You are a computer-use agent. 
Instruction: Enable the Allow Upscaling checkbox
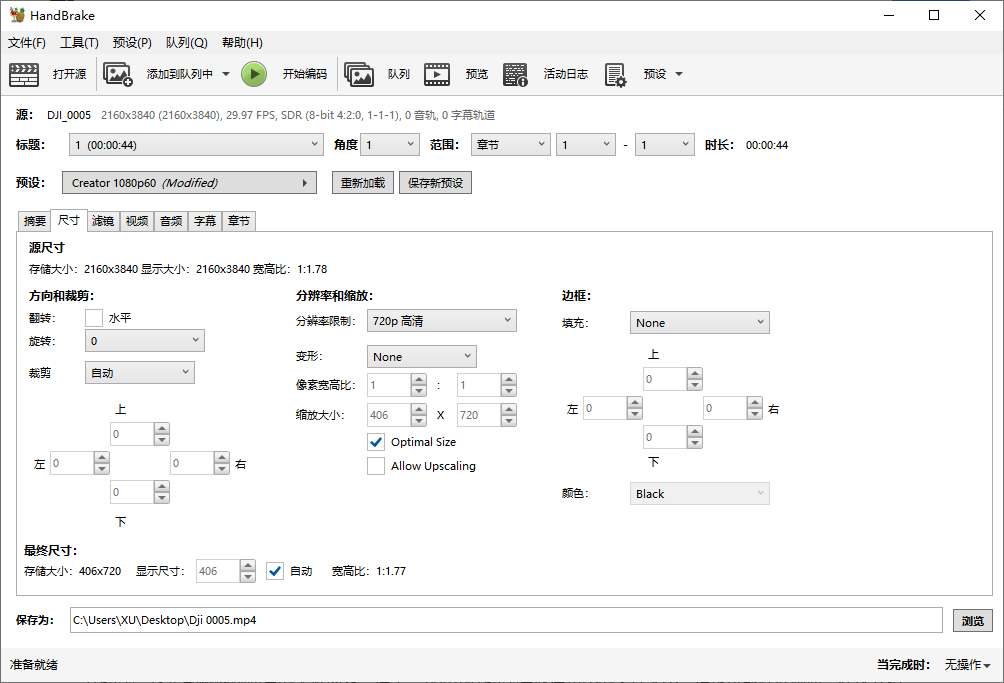click(x=376, y=466)
